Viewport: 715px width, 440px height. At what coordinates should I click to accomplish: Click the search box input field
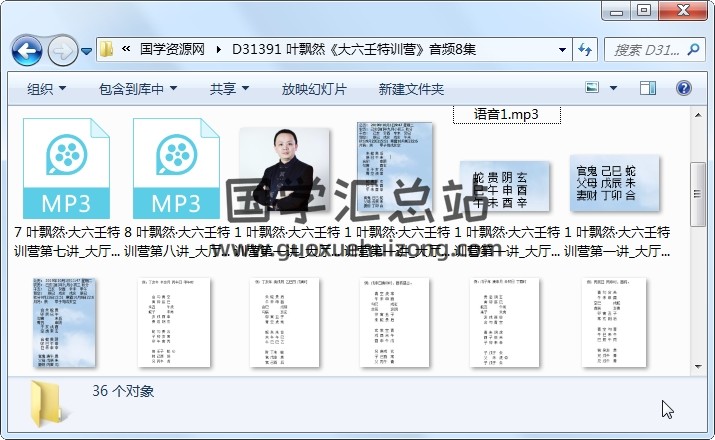(x=645, y=49)
